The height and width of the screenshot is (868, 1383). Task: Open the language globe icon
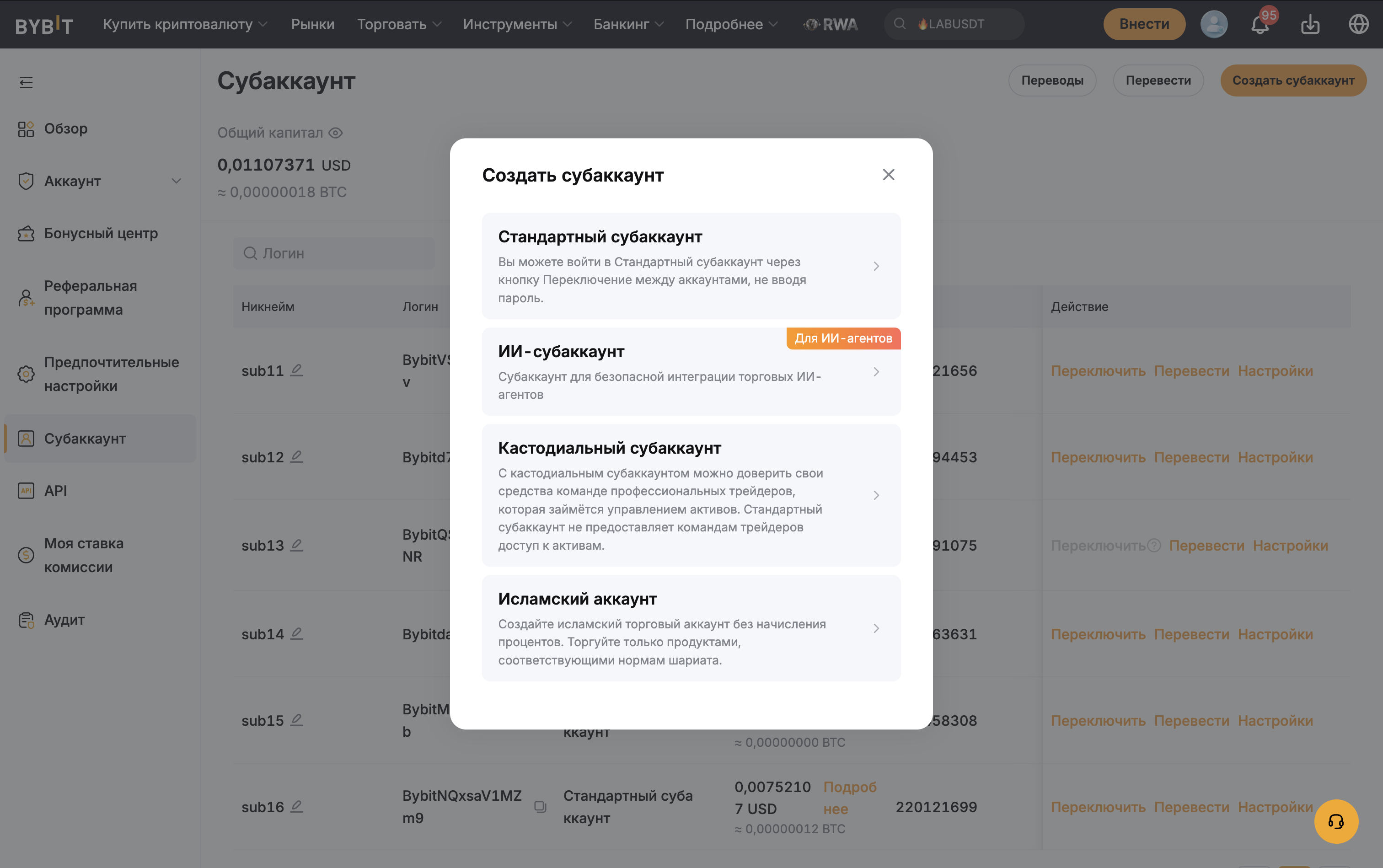[1358, 24]
